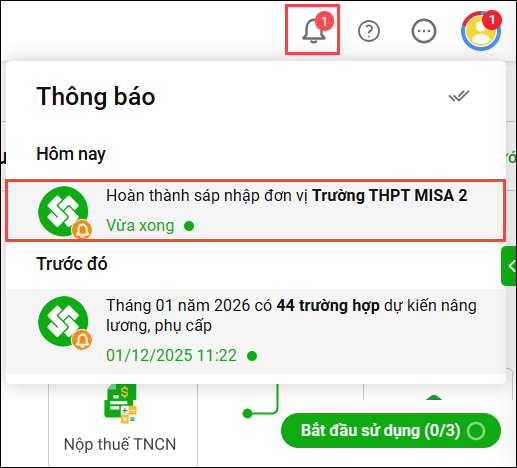Image resolution: width=517 pixels, height=468 pixels.
Task: Open the user avatar profile menu
Action: point(480,31)
